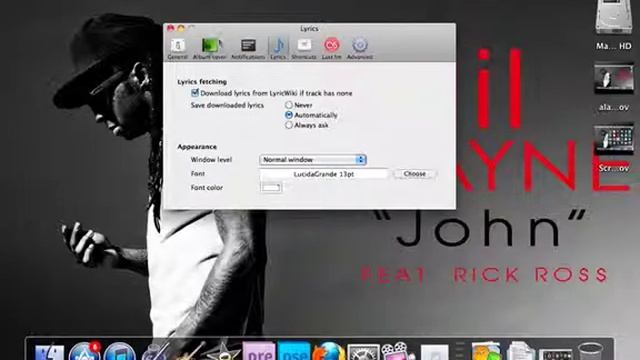This screenshot has height=360, width=640.
Task: Click the Appearance heading
Action: (x=197, y=147)
